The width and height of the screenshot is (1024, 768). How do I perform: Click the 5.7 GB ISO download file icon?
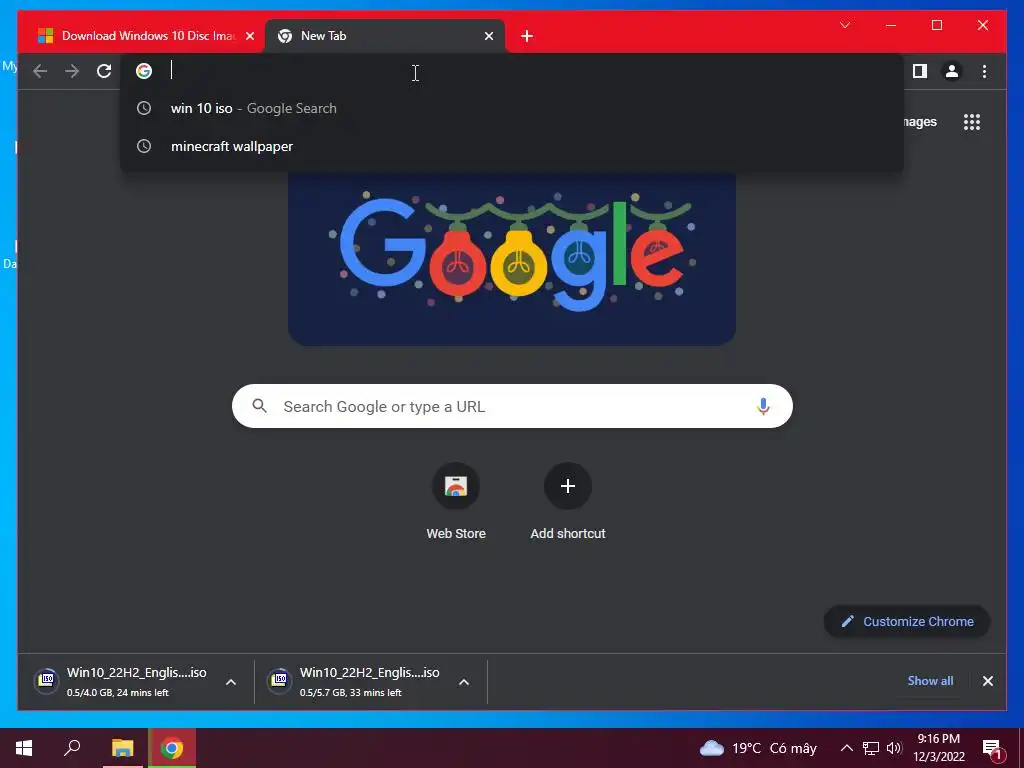280,681
